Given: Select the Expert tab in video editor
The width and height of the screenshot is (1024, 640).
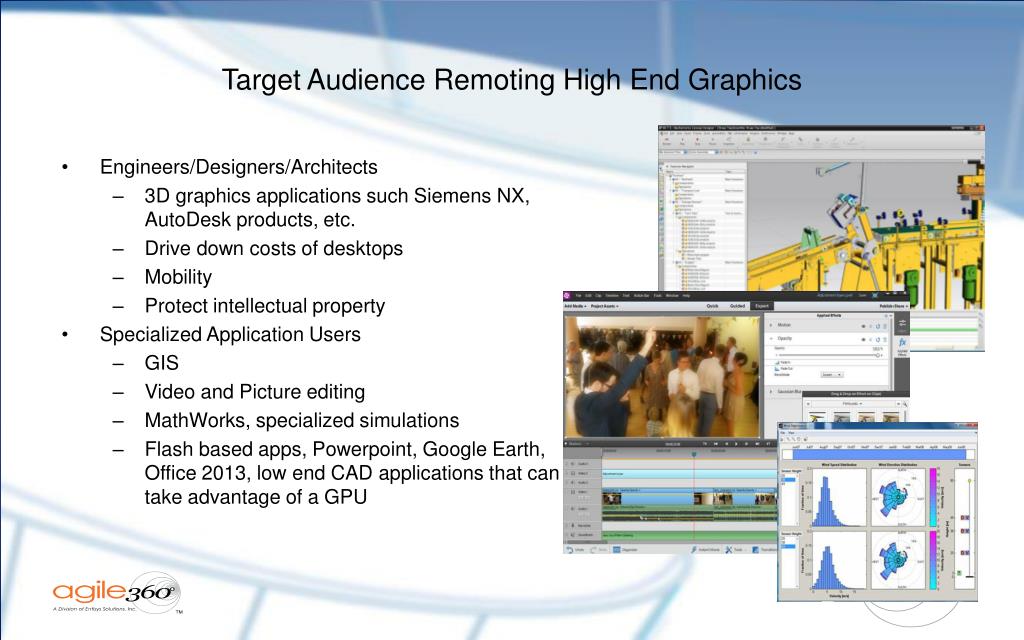Looking at the screenshot, I should 761,306.
